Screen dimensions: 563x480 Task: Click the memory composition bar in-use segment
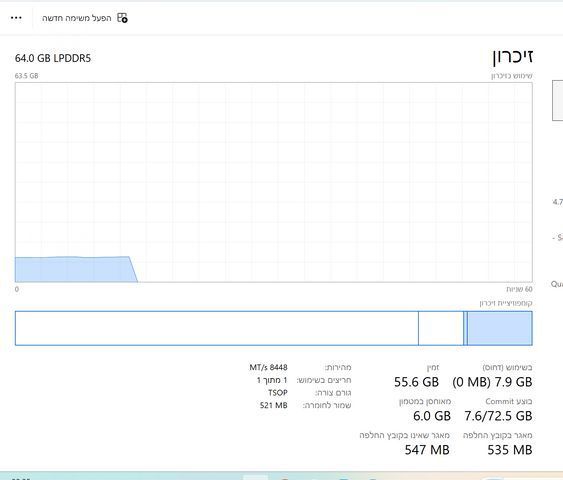coord(500,328)
